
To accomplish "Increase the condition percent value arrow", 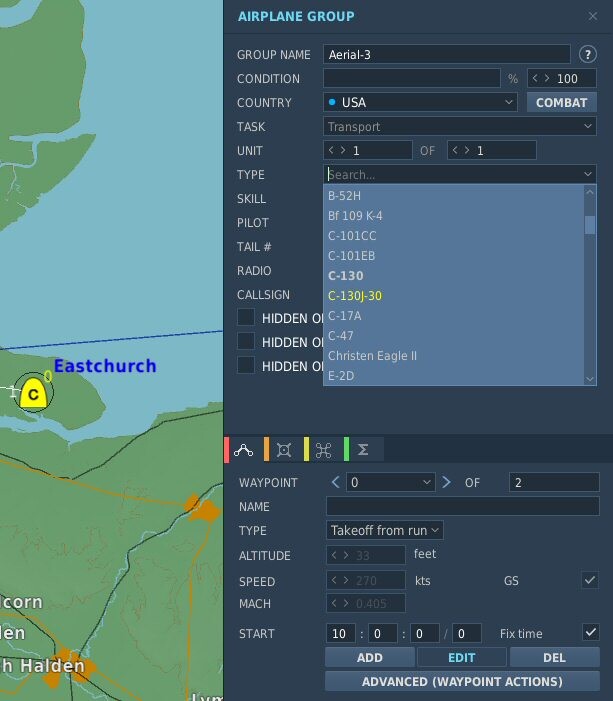I will (x=546, y=78).
